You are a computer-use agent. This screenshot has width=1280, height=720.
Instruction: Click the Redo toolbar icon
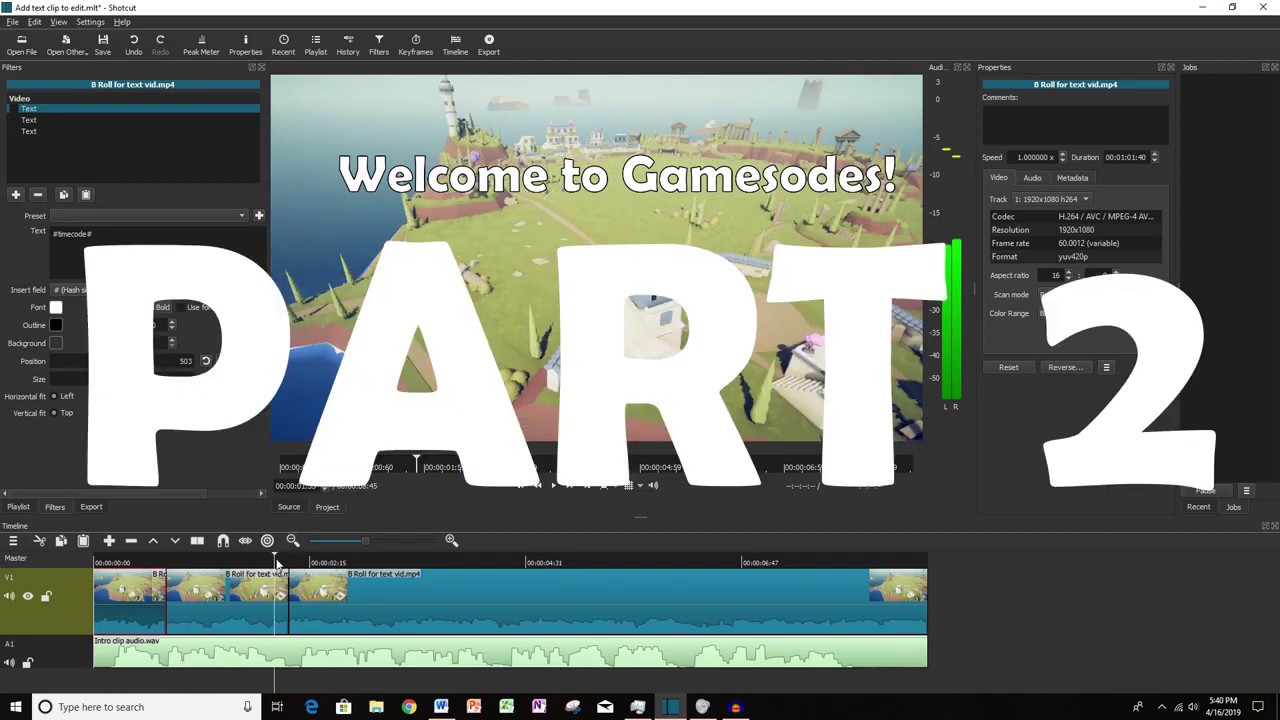(160, 45)
